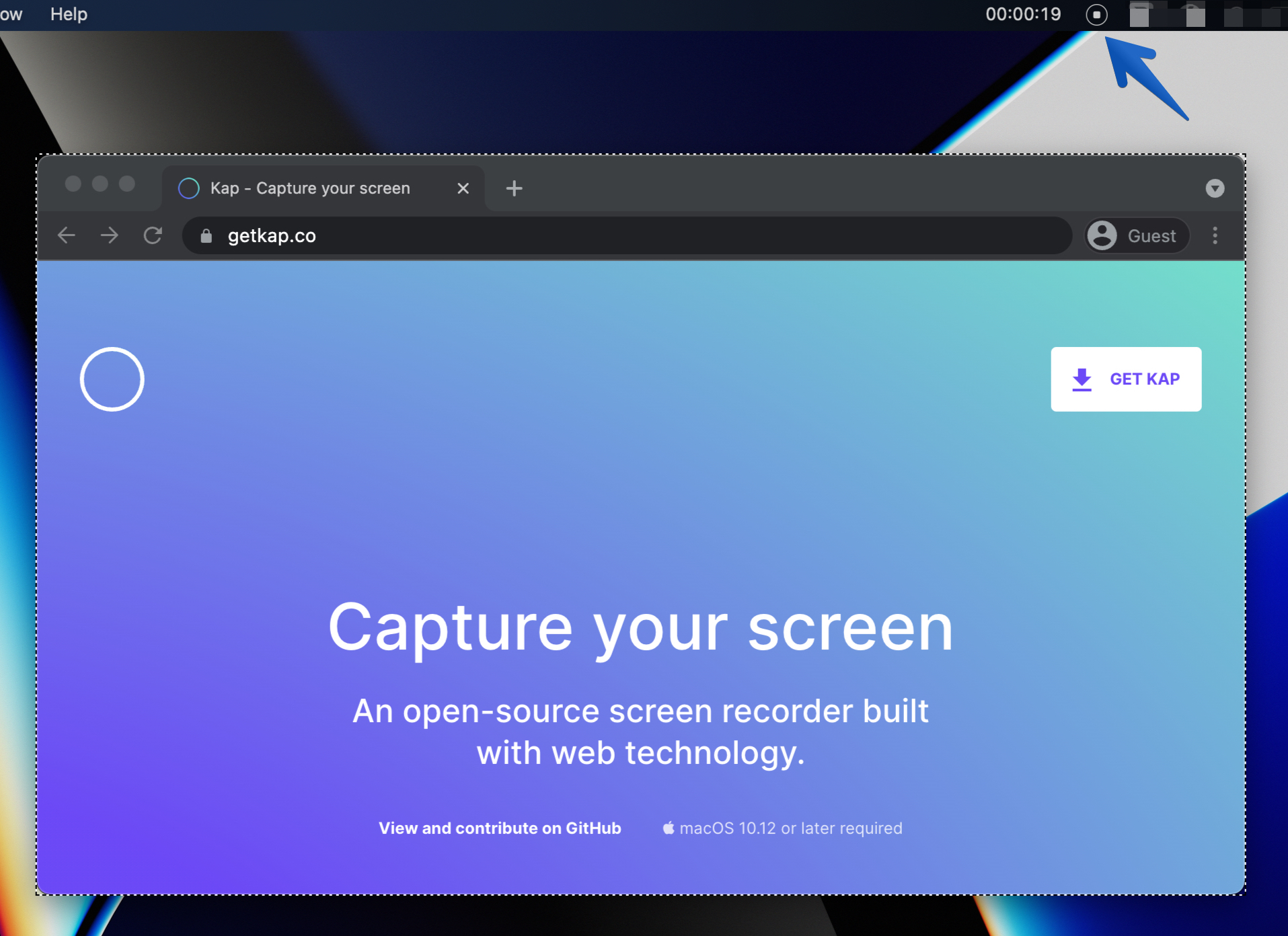Viewport: 1288px width, 936px height.
Task: Select the Kap - Capture your screen tab
Action: (x=324, y=188)
